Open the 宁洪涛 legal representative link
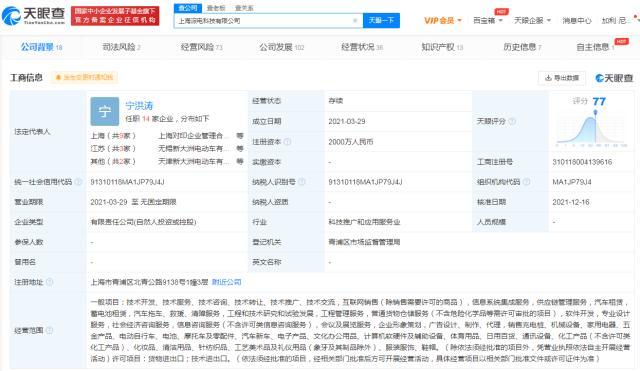Image resolution: width=640 pixels, height=371 pixels. pos(139,106)
